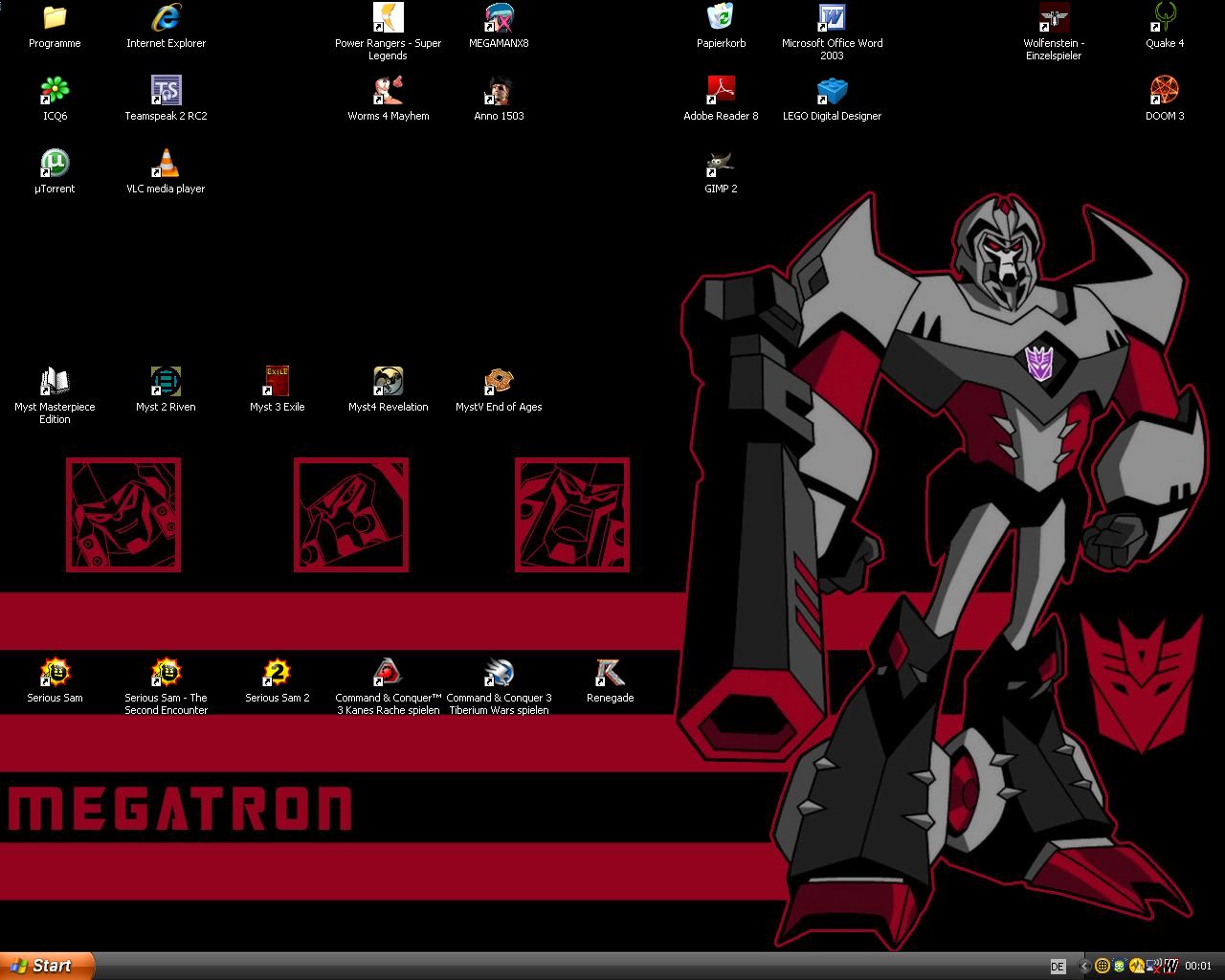Click the green smiley tray icon
The image size is (1225, 980).
tap(1120, 967)
